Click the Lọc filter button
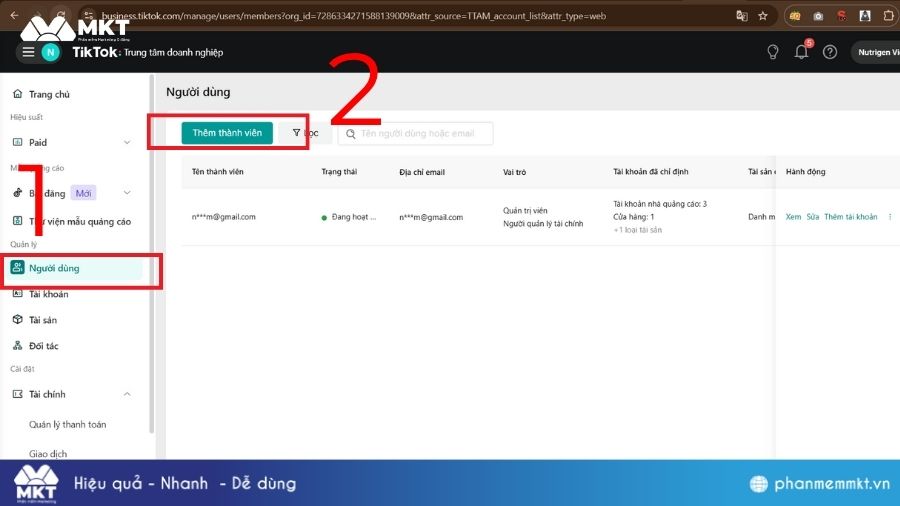Screen dimensions: 900x506 click(x=305, y=133)
